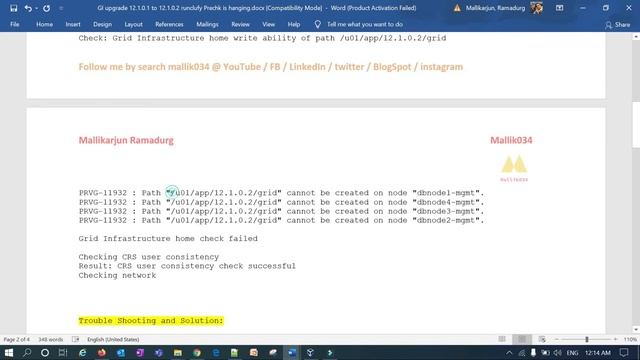The image size is (640, 360).
Task: Click the activation warning triangle icon
Action: [457, 8]
